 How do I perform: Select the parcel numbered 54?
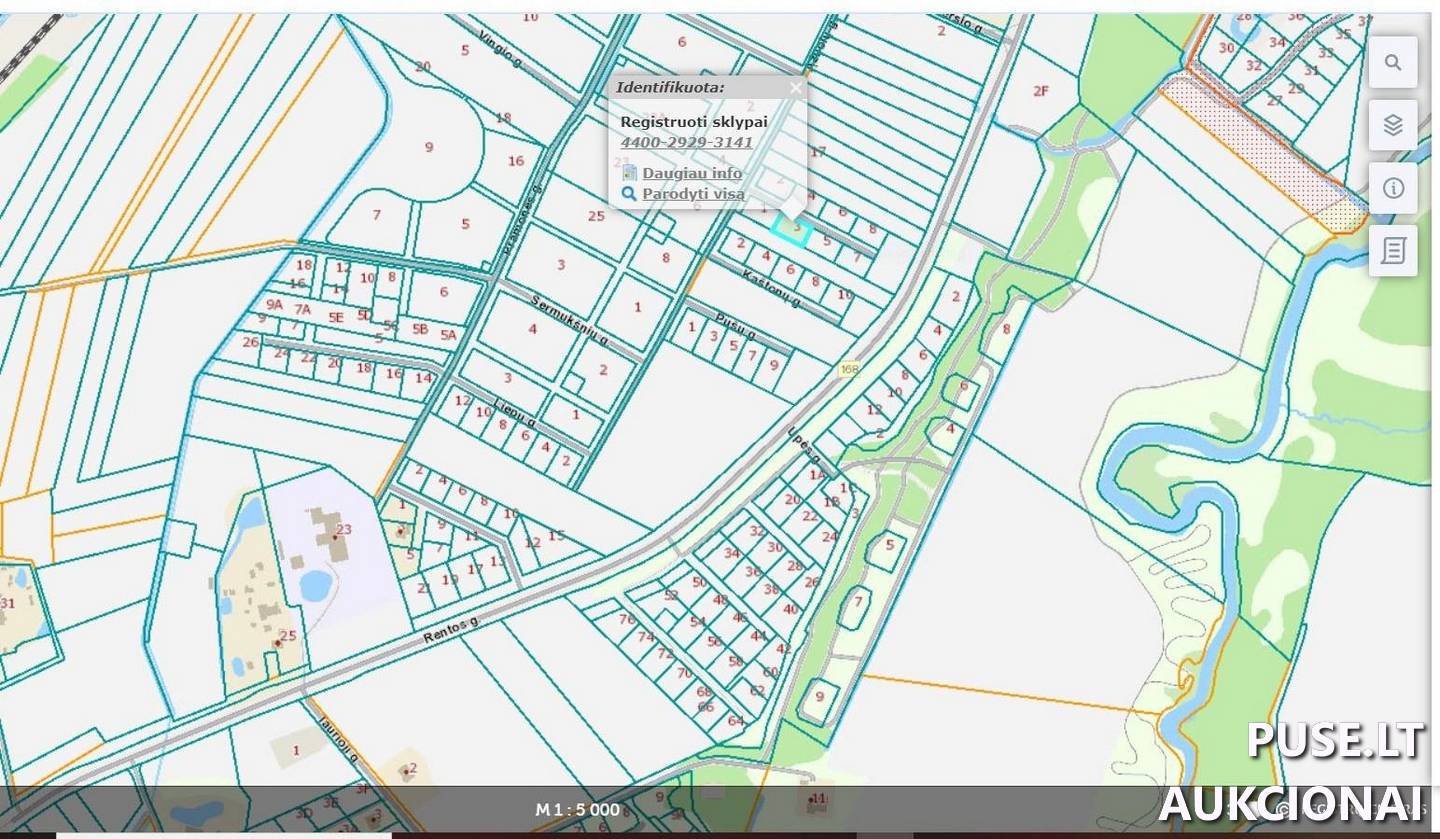(x=697, y=622)
